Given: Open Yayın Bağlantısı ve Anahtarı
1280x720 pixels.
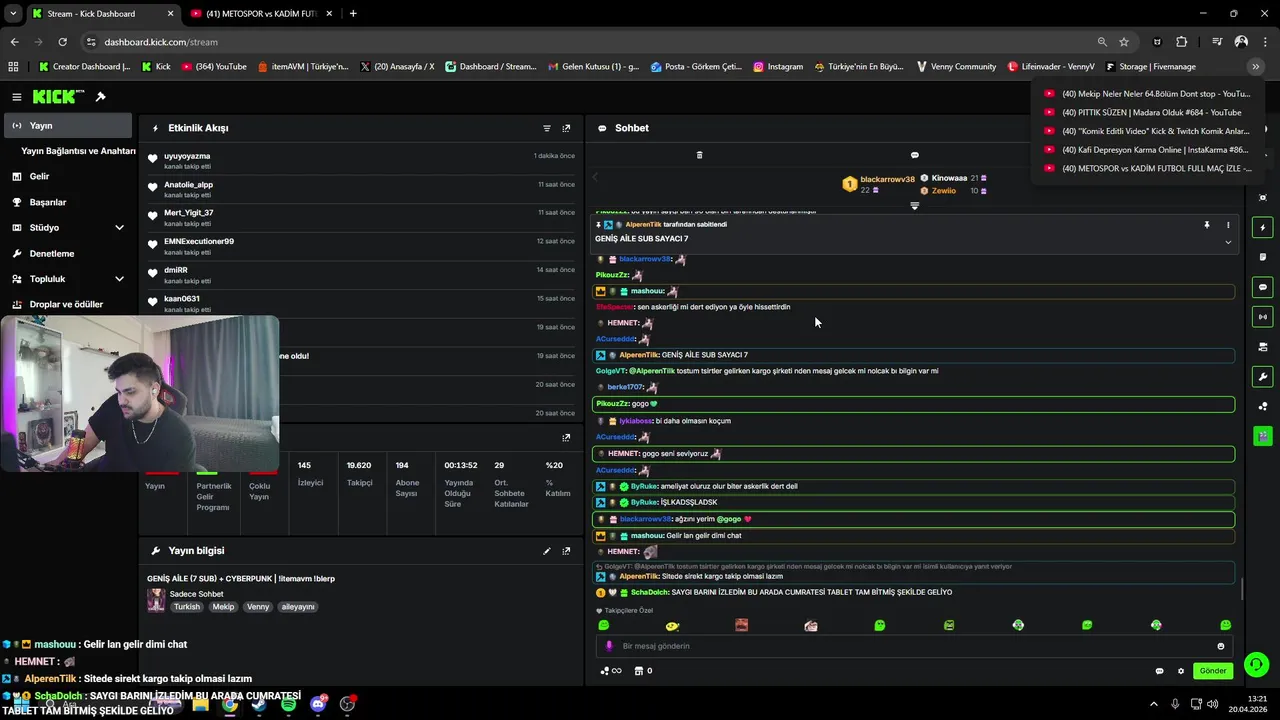Looking at the screenshot, I should click(78, 151).
